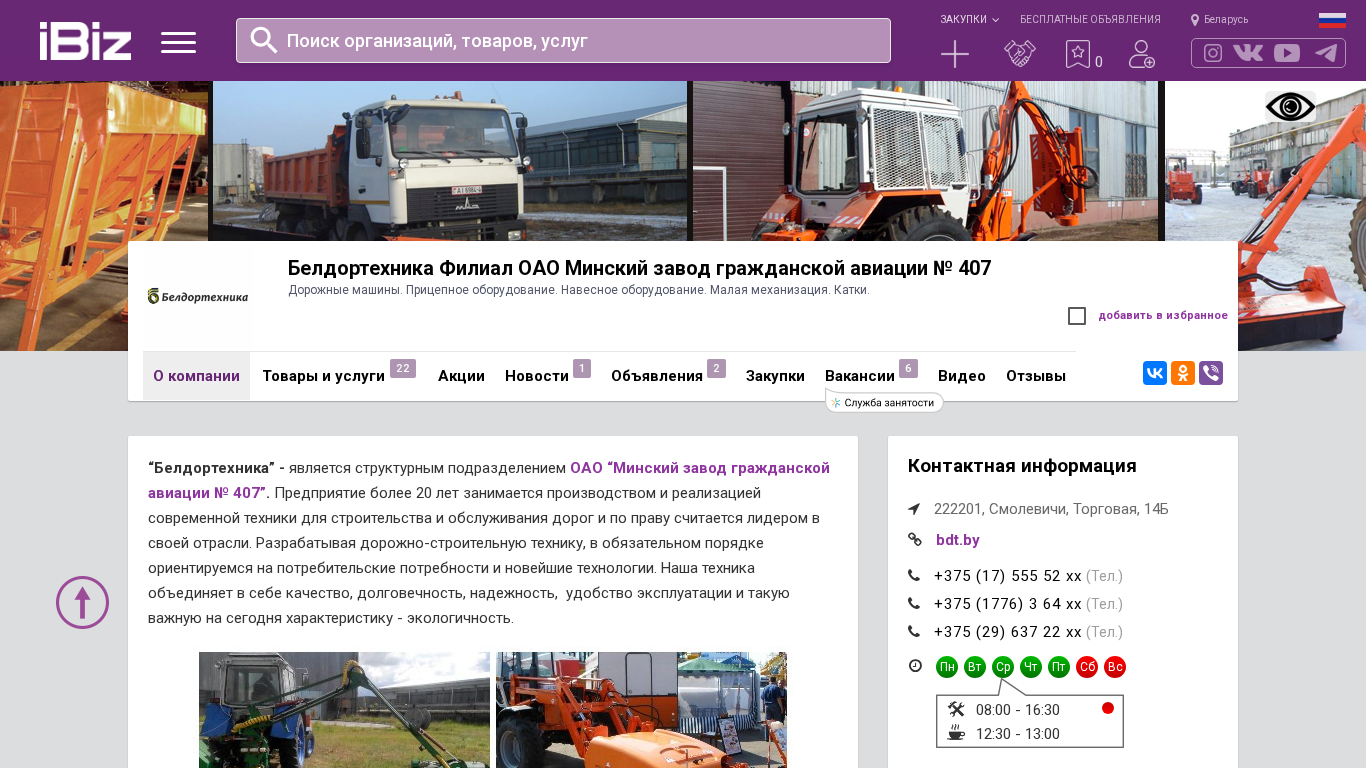Click the address location arrow icon
Screen dimensions: 1366x768
[x=914, y=509]
